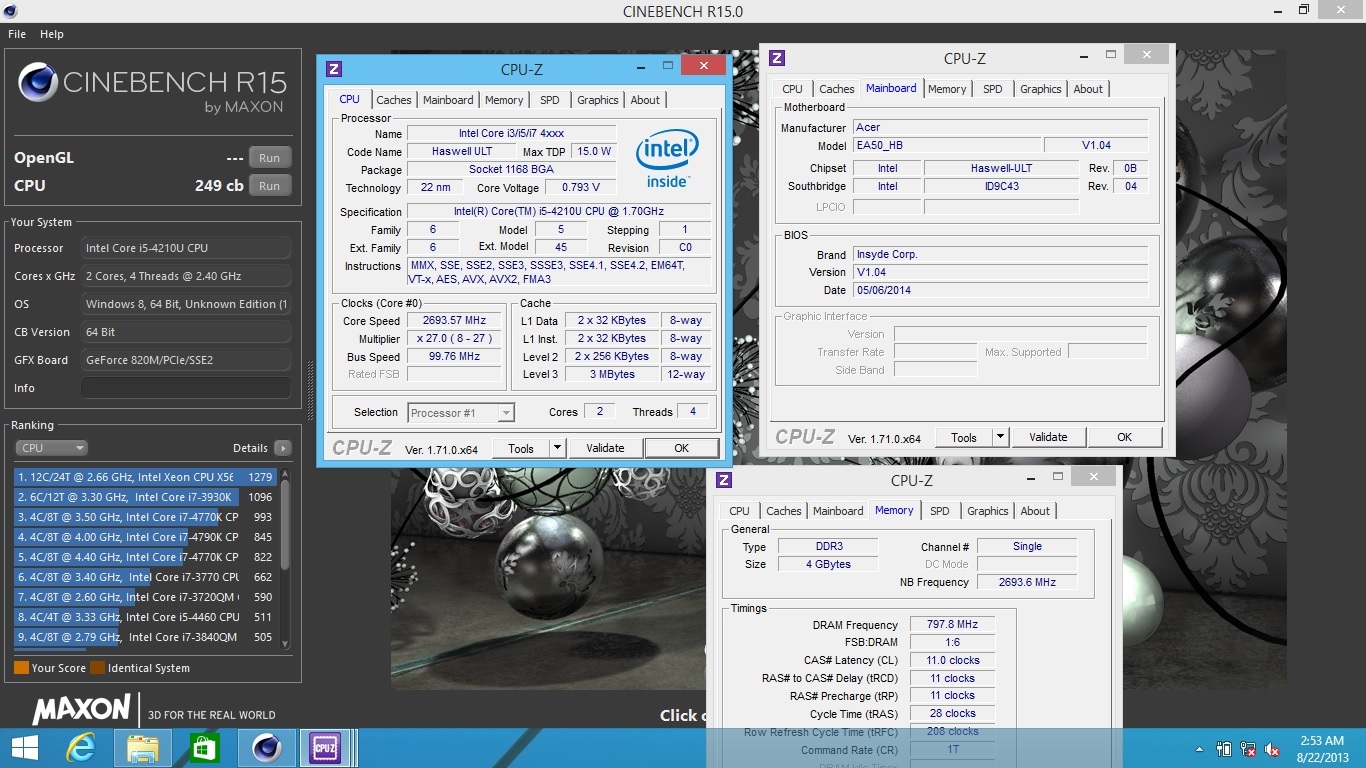Switch to SPD tab in the CPU-Z CPU window
Image resolution: width=1366 pixels, height=768 pixels.
pyautogui.click(x=550, y=100)
